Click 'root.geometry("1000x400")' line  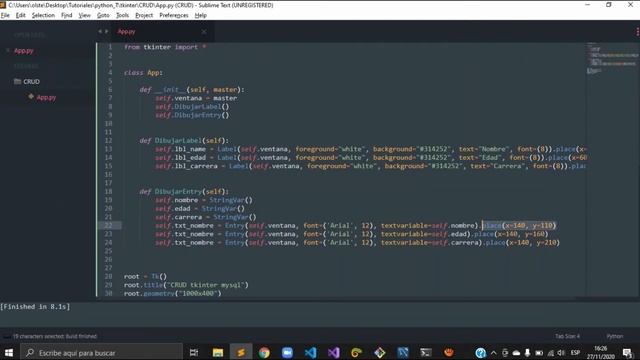tap(173, 293)
